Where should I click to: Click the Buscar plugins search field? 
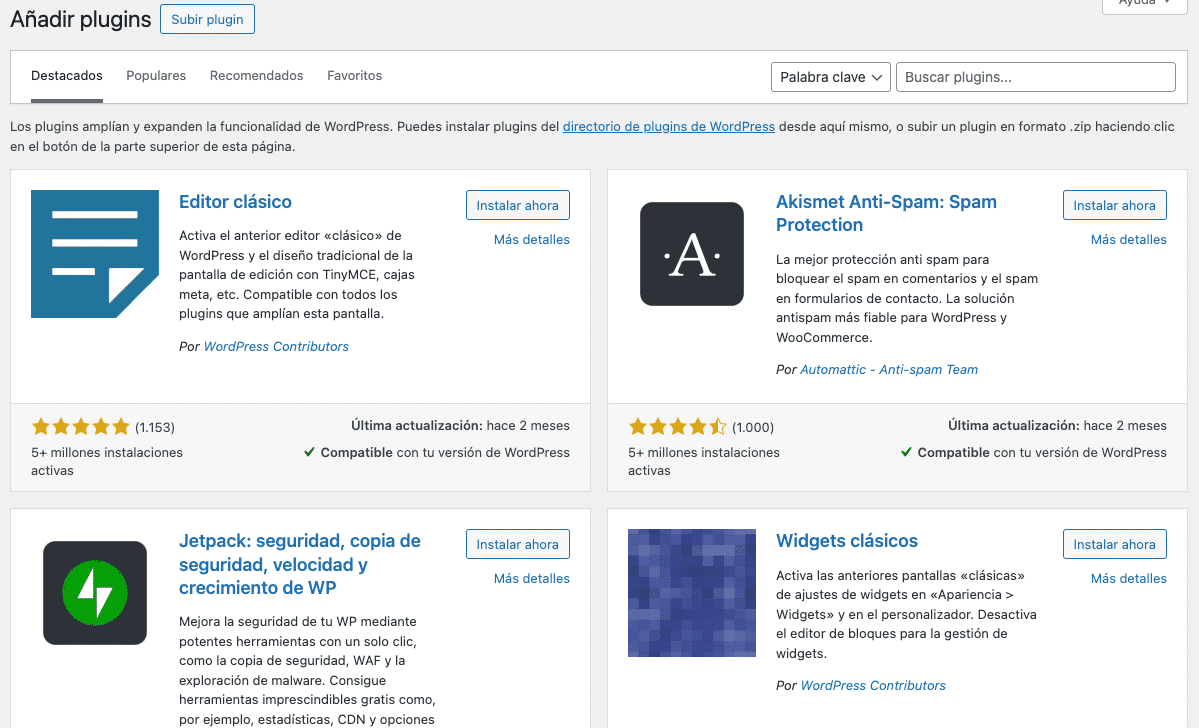[1035, 76]
